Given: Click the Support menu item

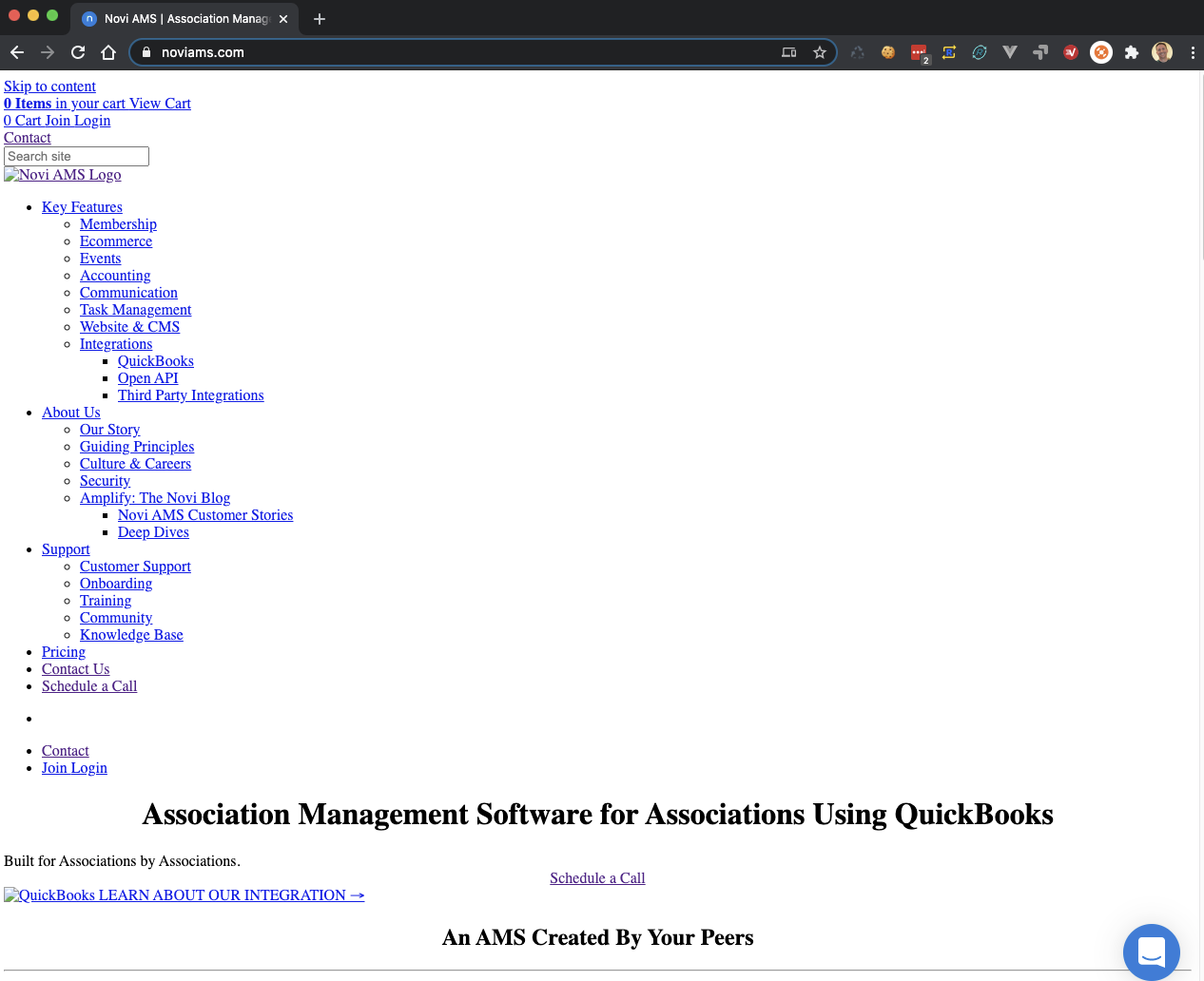Looking at the screenshot, I should [66, 549].
